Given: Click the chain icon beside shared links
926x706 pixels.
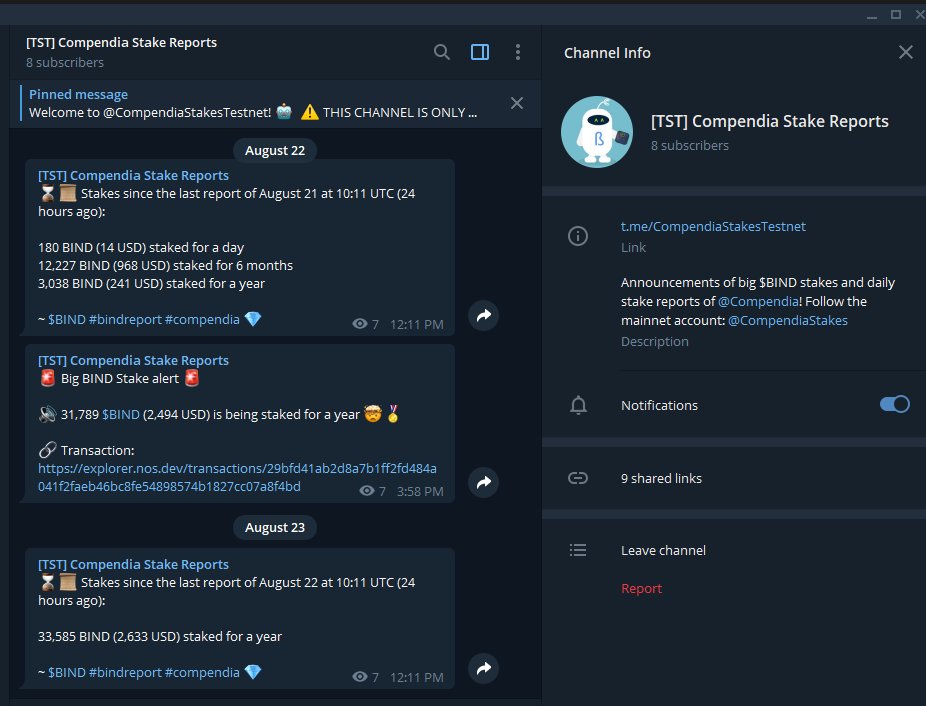Looking at the screenshot, I should (578, 478).
